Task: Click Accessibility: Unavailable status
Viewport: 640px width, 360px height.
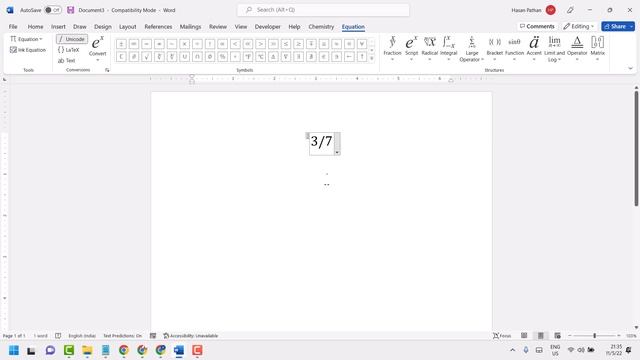Action: [191, 336]
